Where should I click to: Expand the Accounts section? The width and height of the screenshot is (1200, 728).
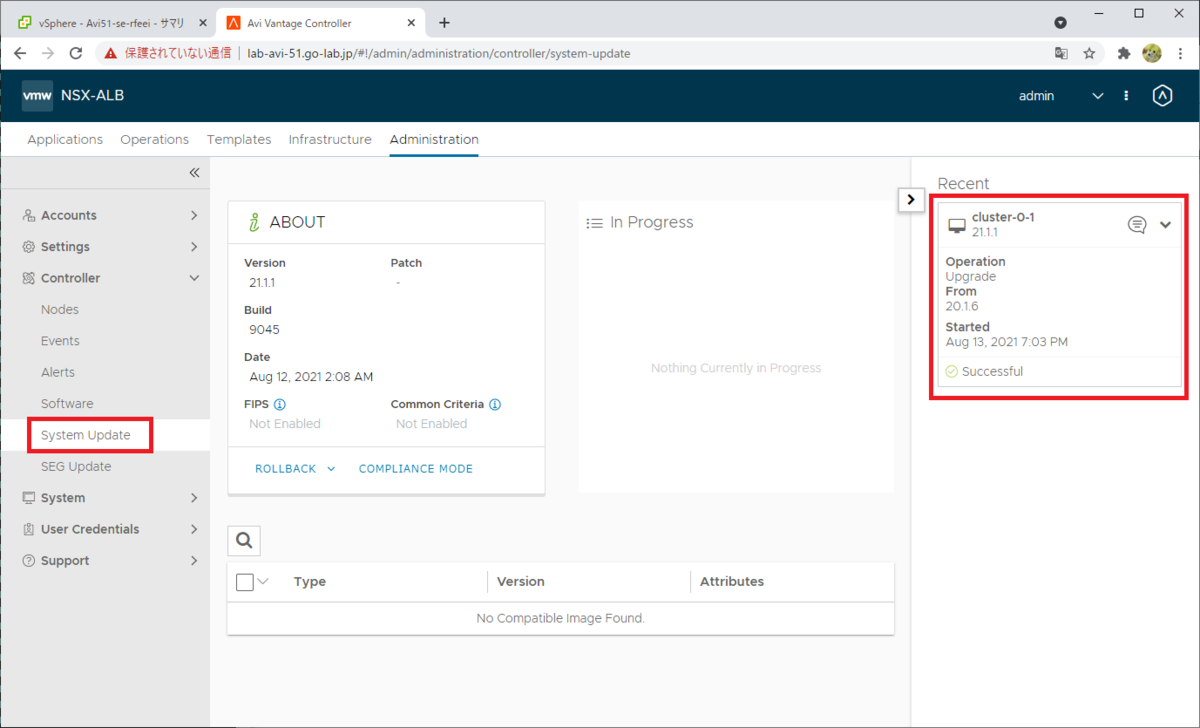click(194, 215)
